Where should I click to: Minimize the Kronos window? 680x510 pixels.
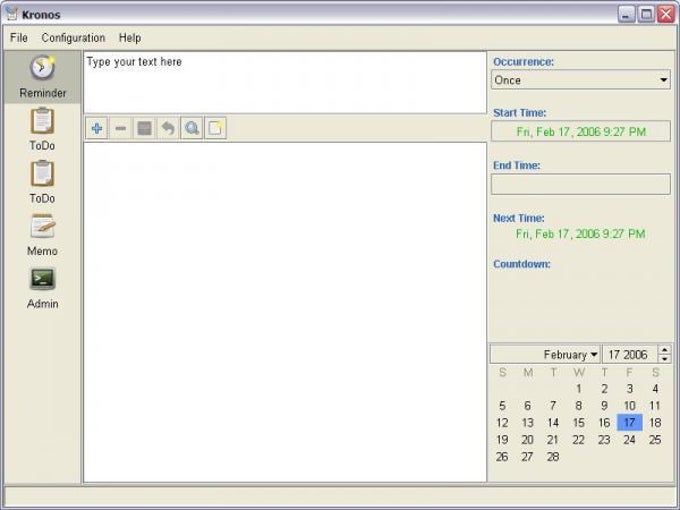(x=626, y=14)
